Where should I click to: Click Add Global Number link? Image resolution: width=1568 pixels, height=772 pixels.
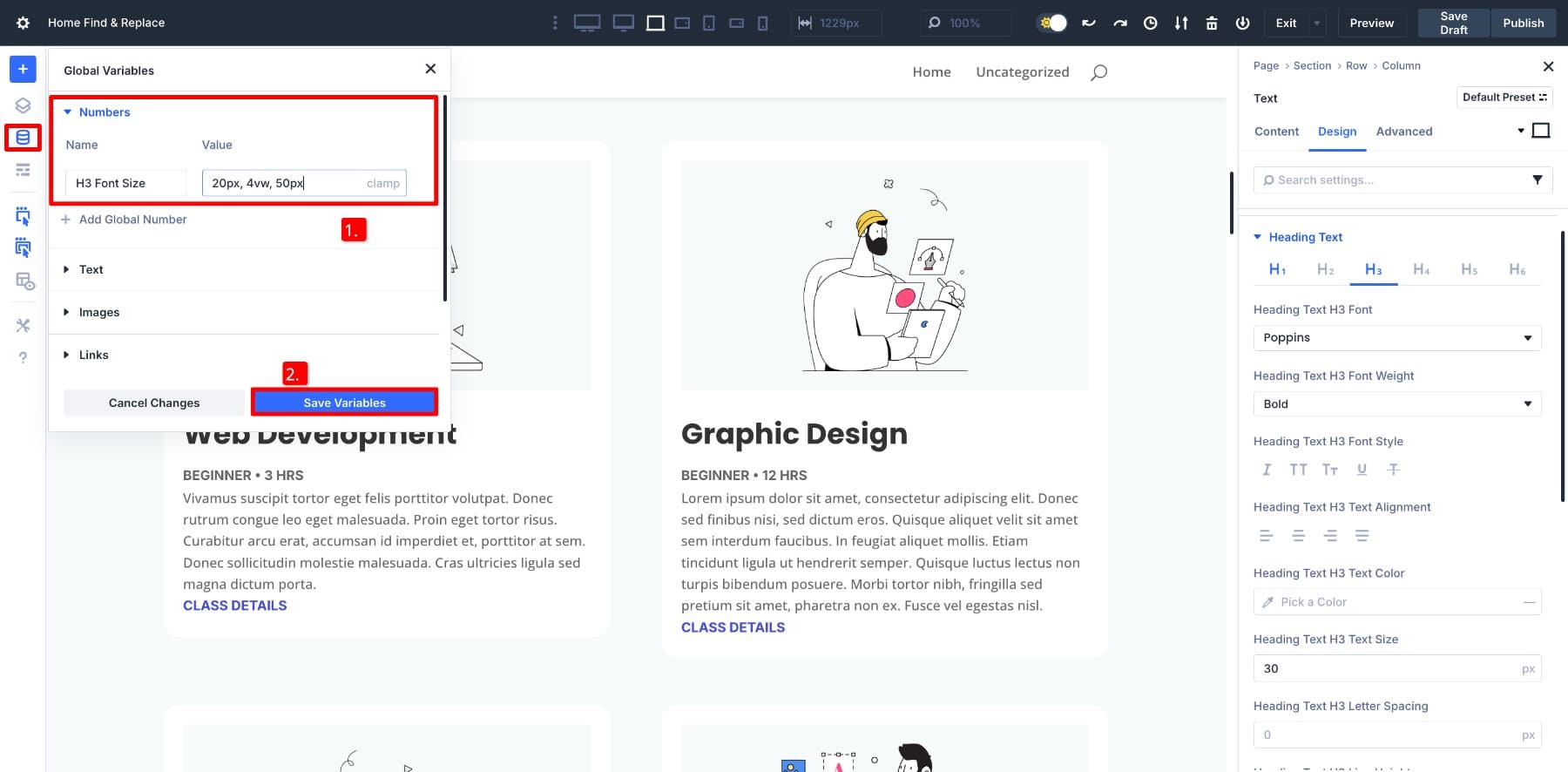click(x=132, y=220)
